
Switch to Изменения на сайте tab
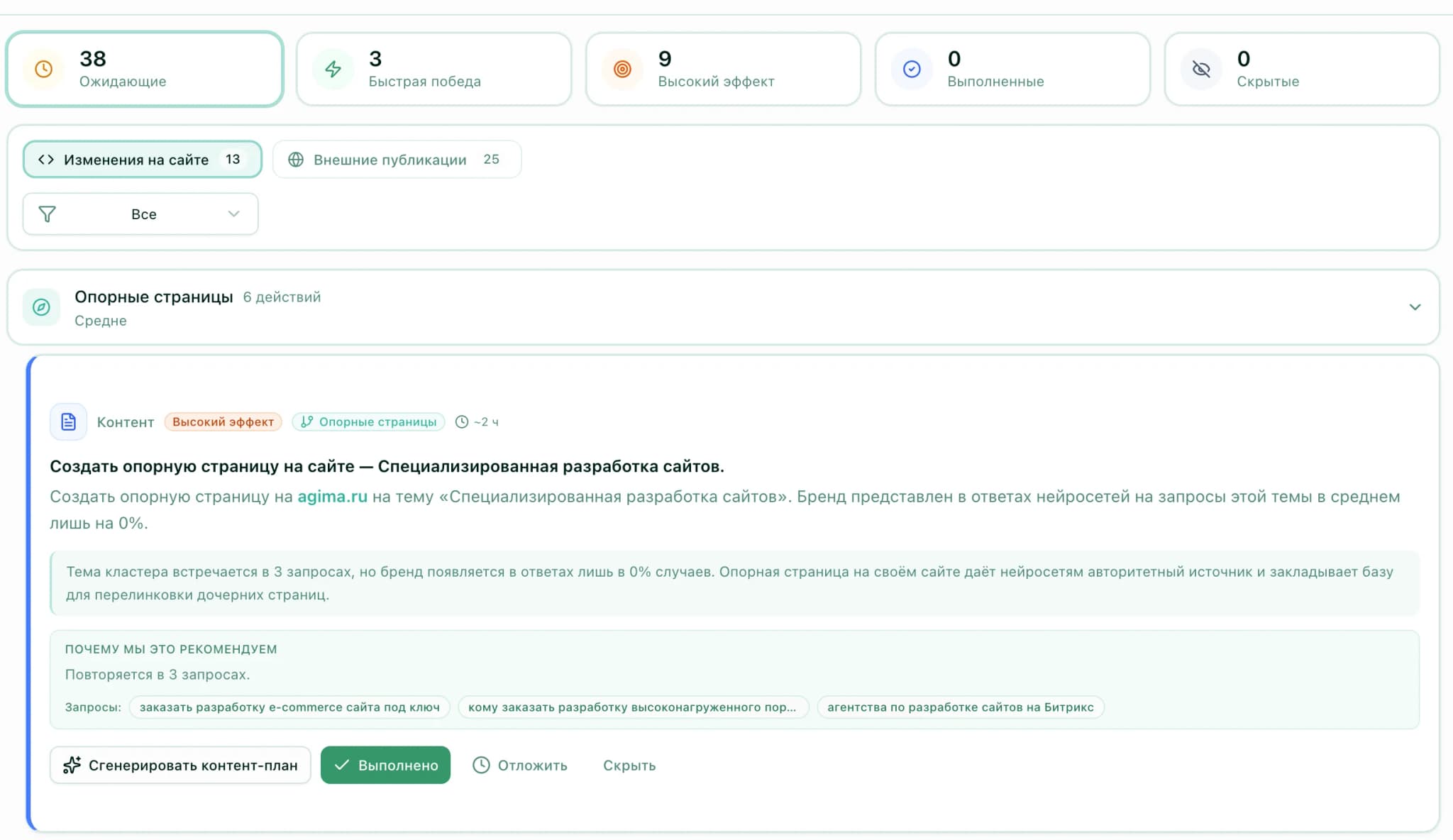tap(142, 160)
